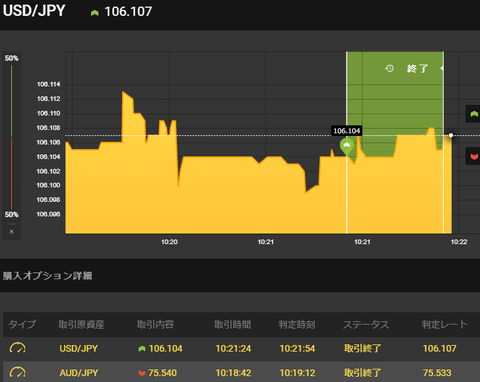Click the white current price dot on chart
Screen dimensions: 480x382
(x=451, y=135)
